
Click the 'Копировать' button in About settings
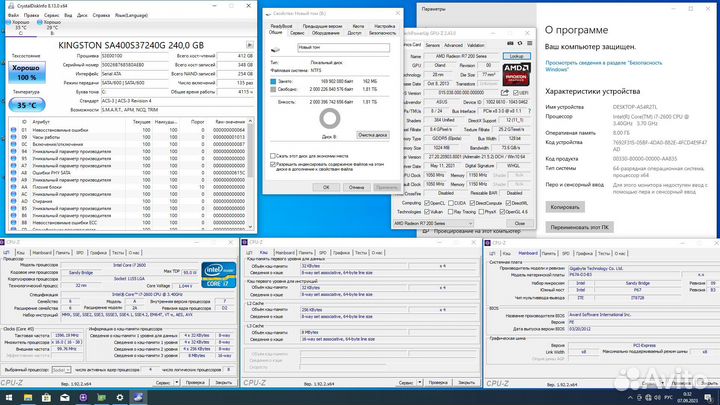[565, 207]
